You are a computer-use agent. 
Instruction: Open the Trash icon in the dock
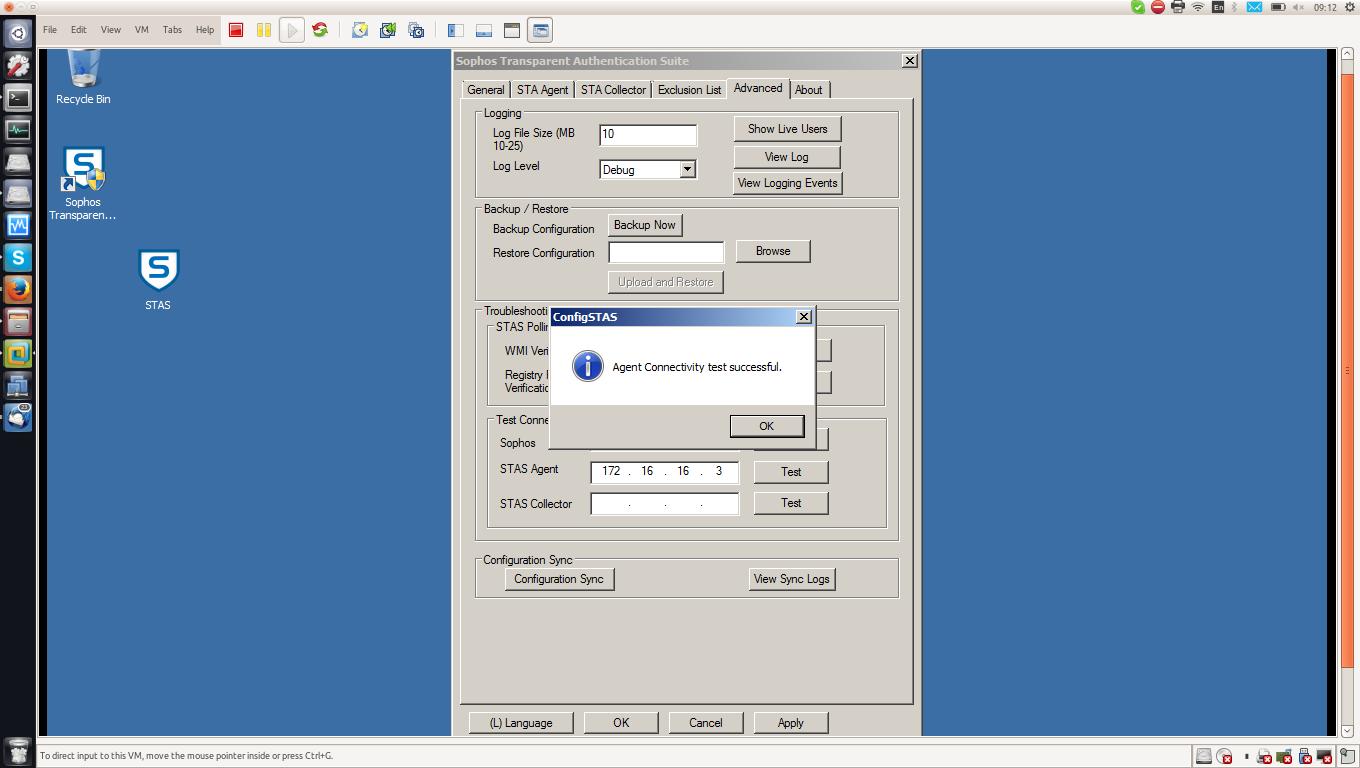[18, 751]
